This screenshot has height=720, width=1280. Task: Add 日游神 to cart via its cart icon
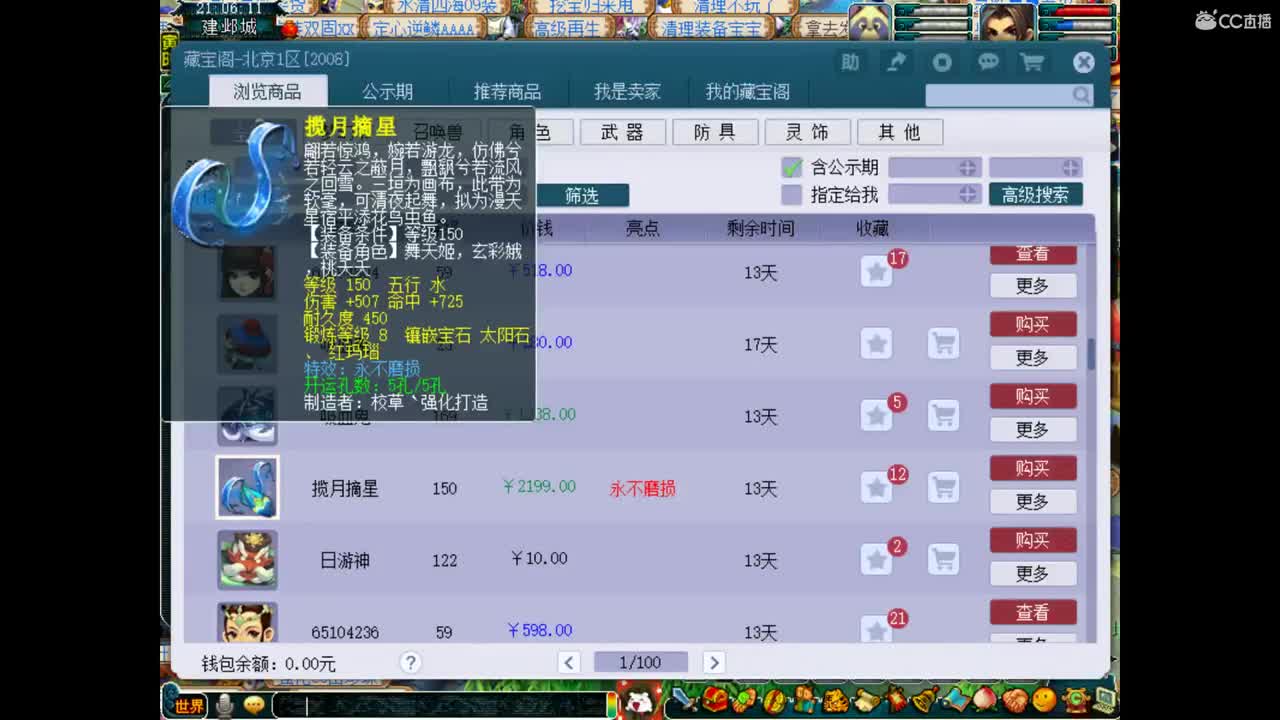[943, 560]
